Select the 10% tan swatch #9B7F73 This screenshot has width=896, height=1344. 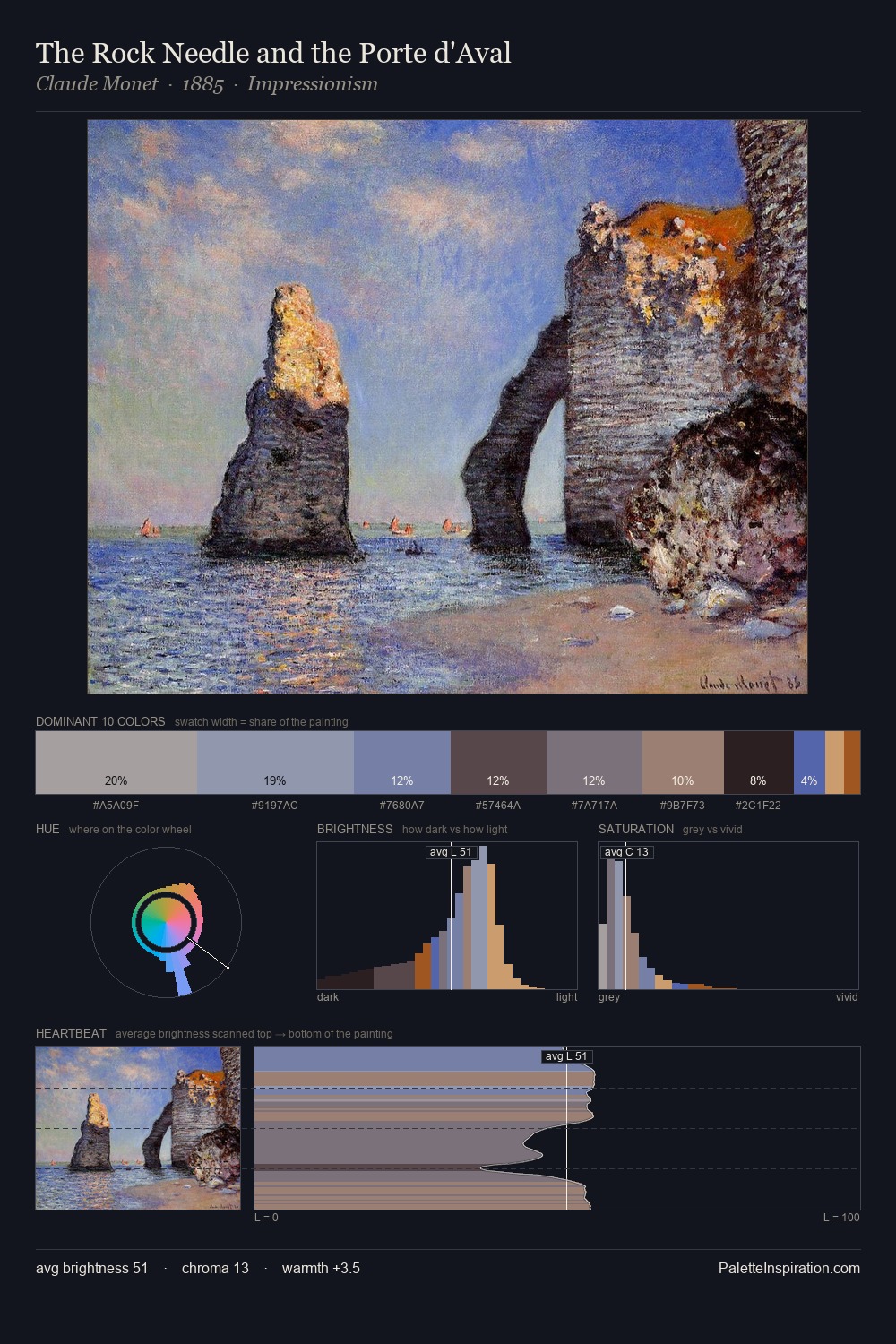(683, 762)
